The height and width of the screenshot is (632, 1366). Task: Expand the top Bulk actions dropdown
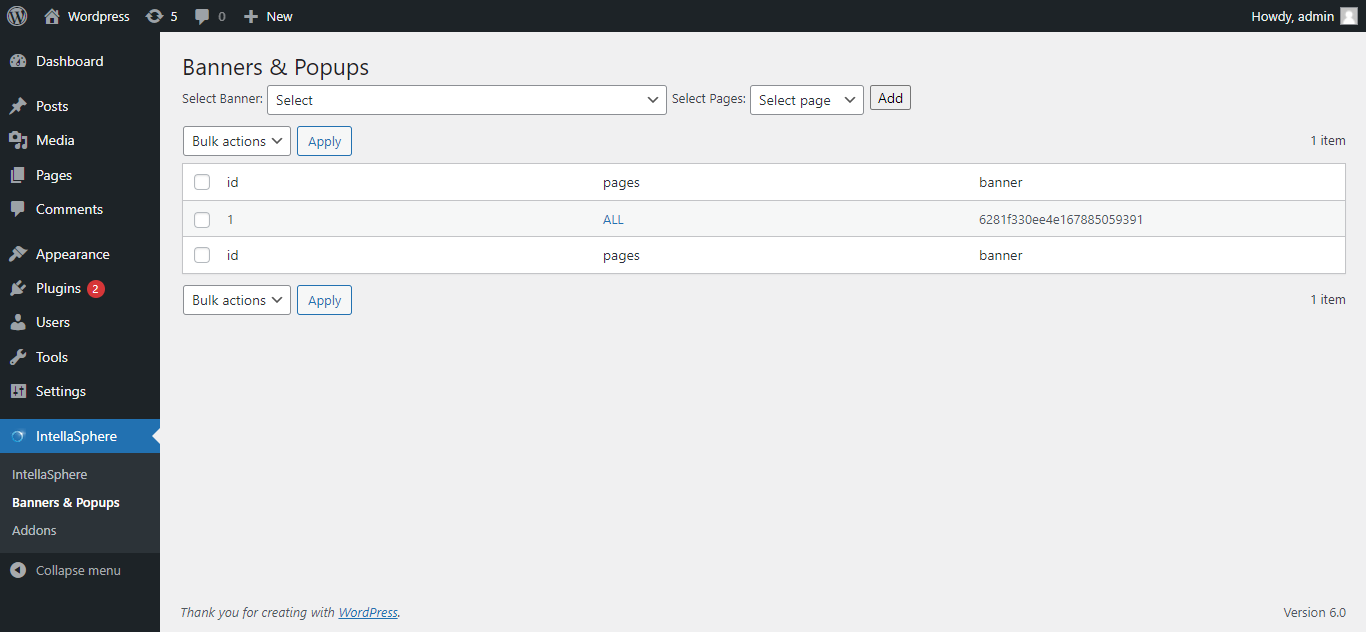[237, 141]
